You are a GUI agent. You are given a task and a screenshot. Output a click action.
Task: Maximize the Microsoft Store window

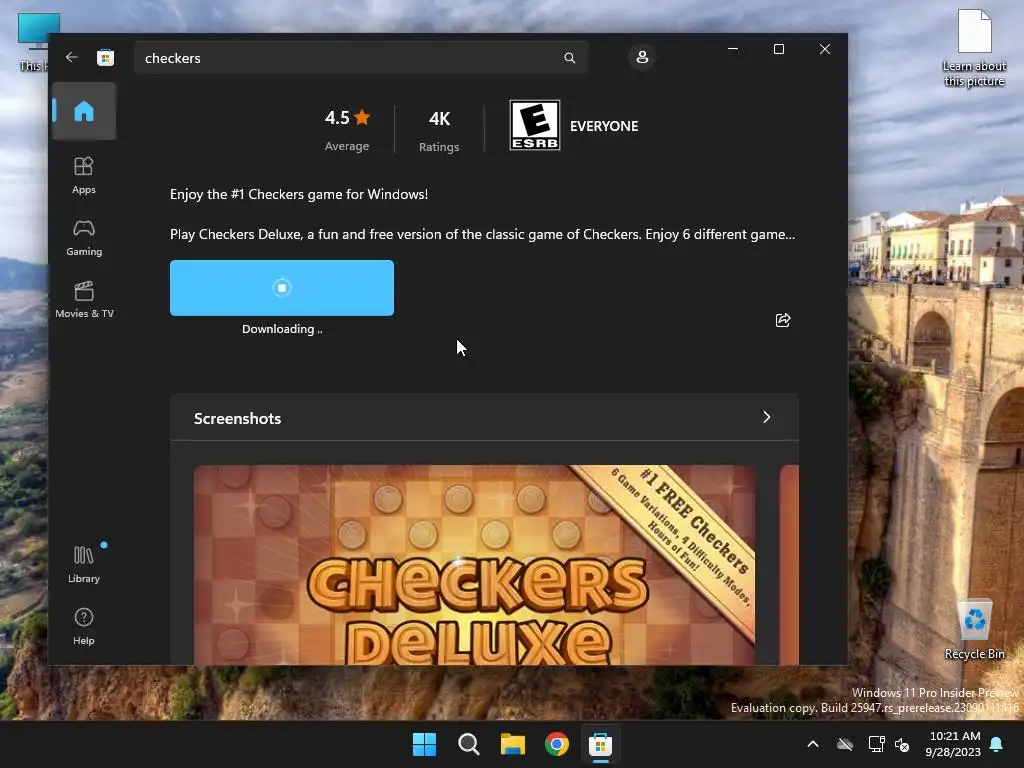[x=778, y=49]
